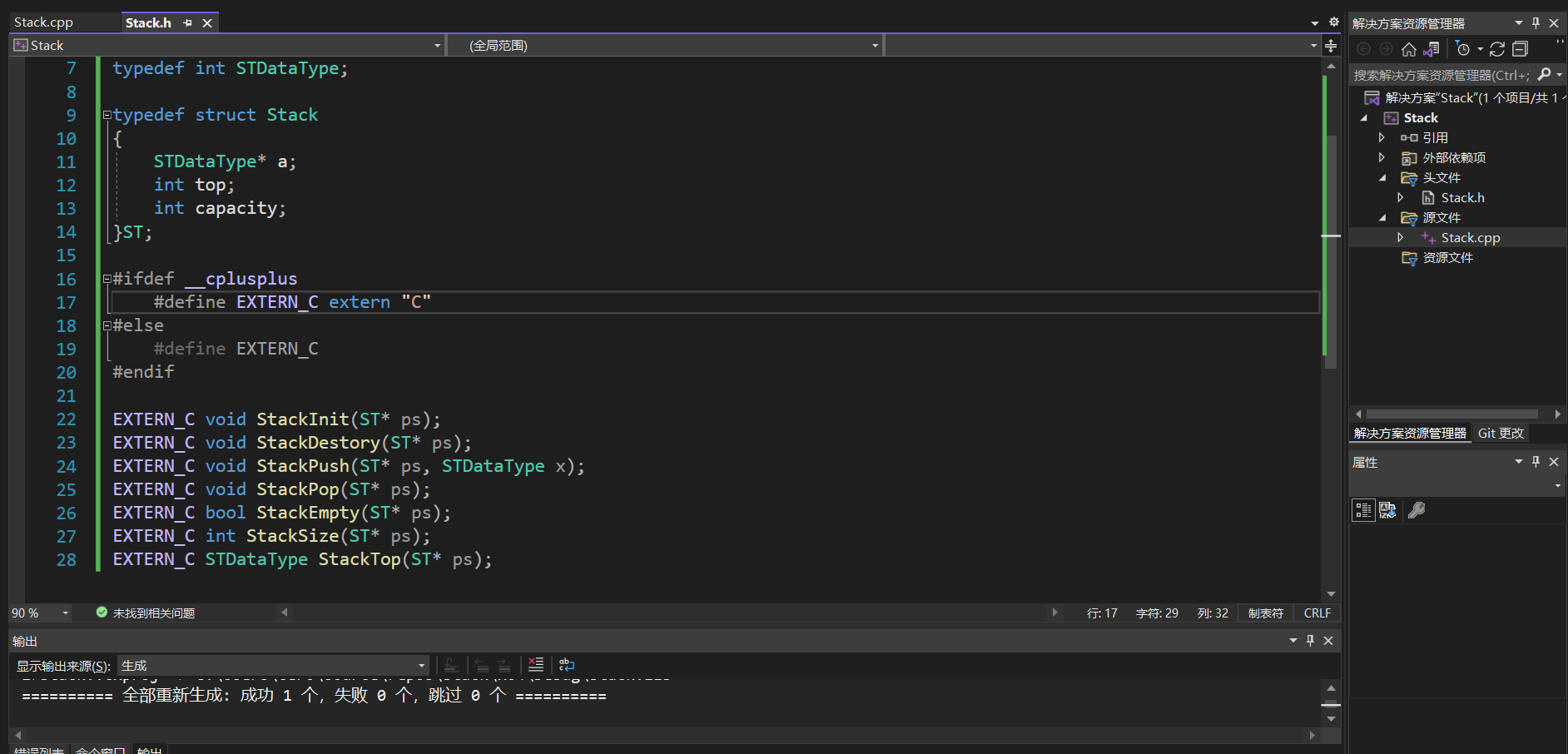Click 制表符 indicator in status bar
The image size is (1568, 754).
(x=1265, y=613)
